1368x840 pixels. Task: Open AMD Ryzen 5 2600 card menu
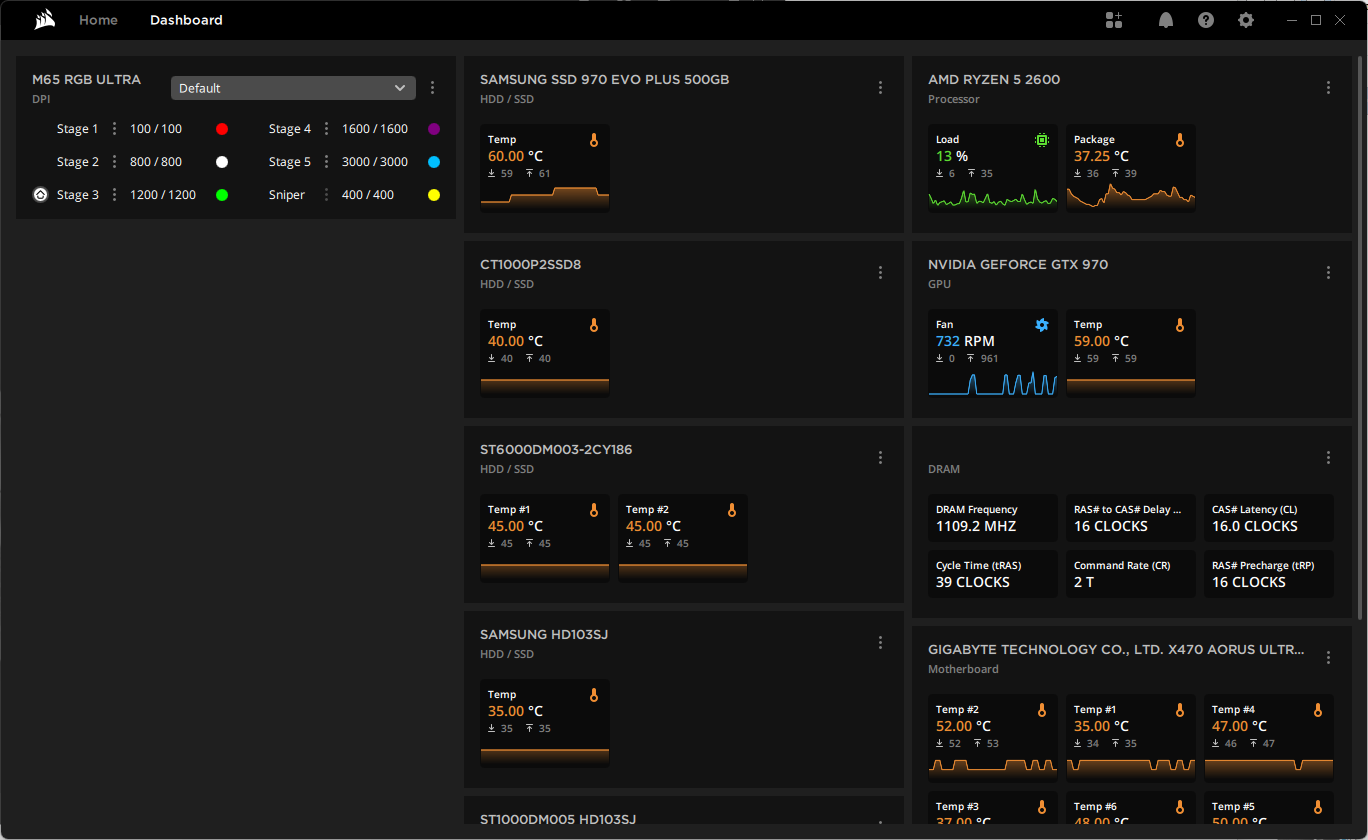(1328, 88)
